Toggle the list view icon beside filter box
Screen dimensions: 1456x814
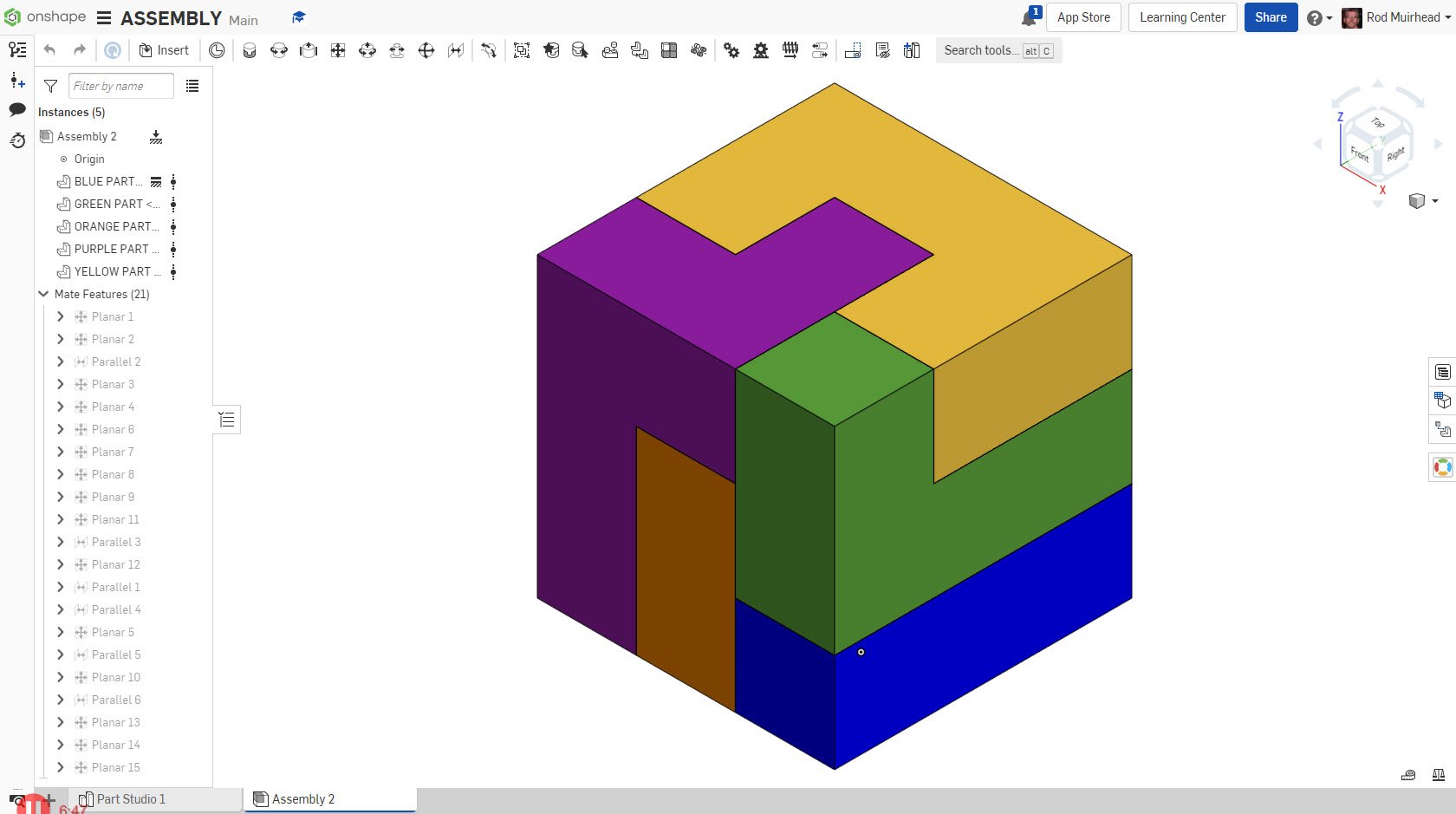click(192, 86)
